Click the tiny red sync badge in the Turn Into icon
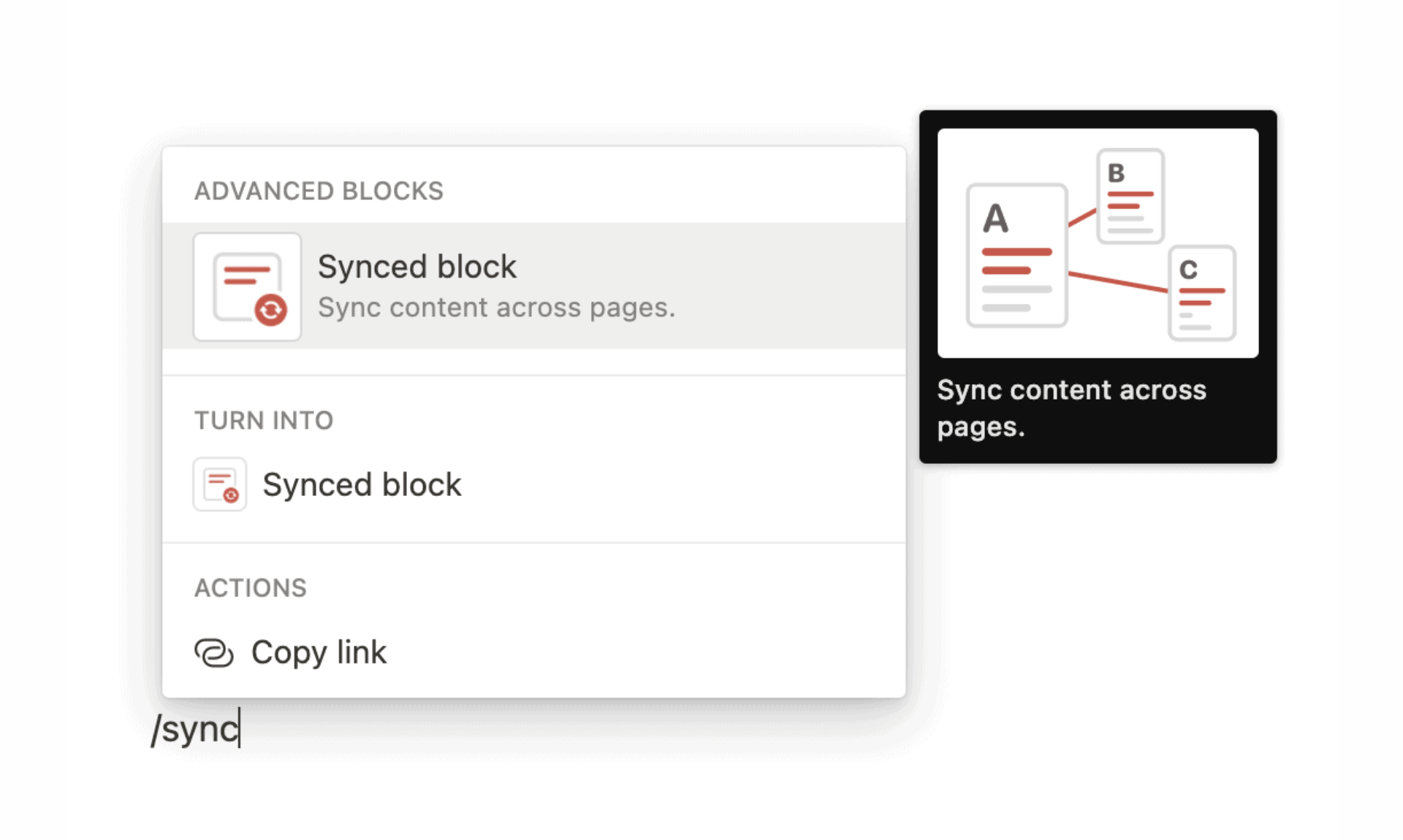The height and width of the screenshot is (840, 1403). click(231, 495)
